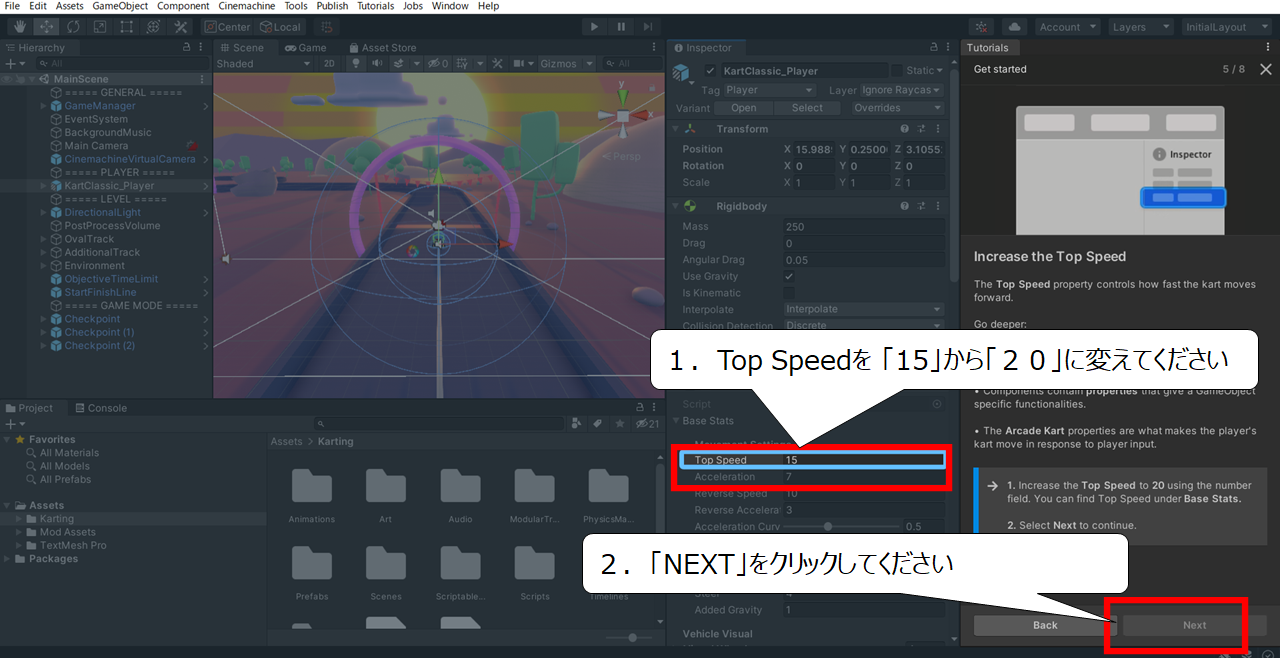Open Transform component help icon
The image size is (1280, 658).
coord(905,129)
